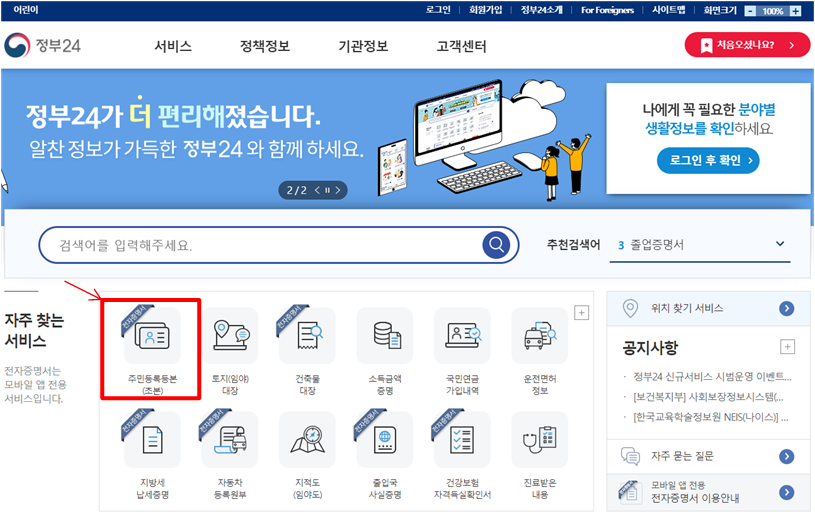The height and width of the screenshot is (523, 815).
Task: Open the 서비스 menu
Action: point(173,46)
